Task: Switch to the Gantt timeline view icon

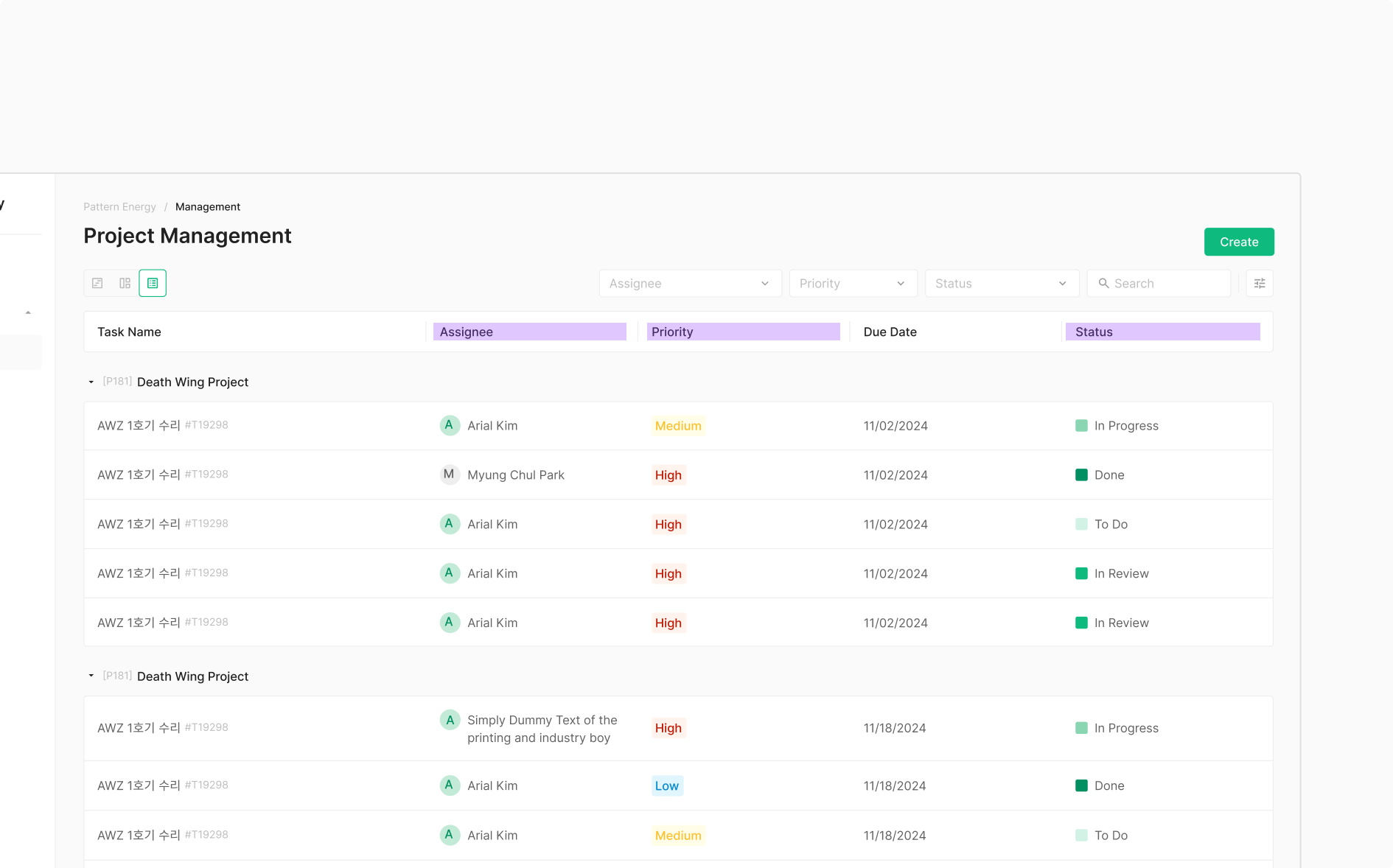Action: pos(97,283)
